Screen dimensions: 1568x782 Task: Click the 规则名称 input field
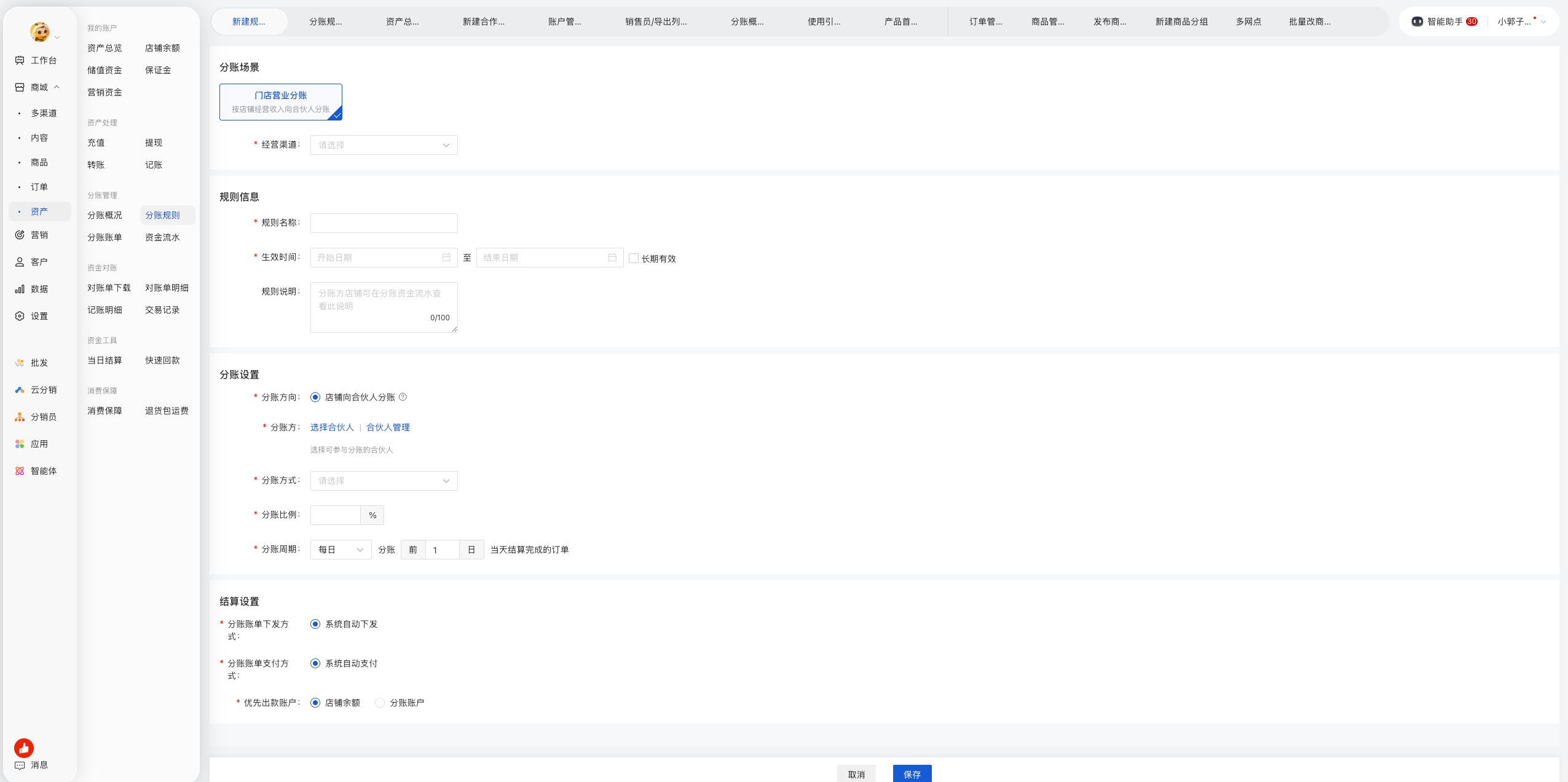click(x=384, y=223)
